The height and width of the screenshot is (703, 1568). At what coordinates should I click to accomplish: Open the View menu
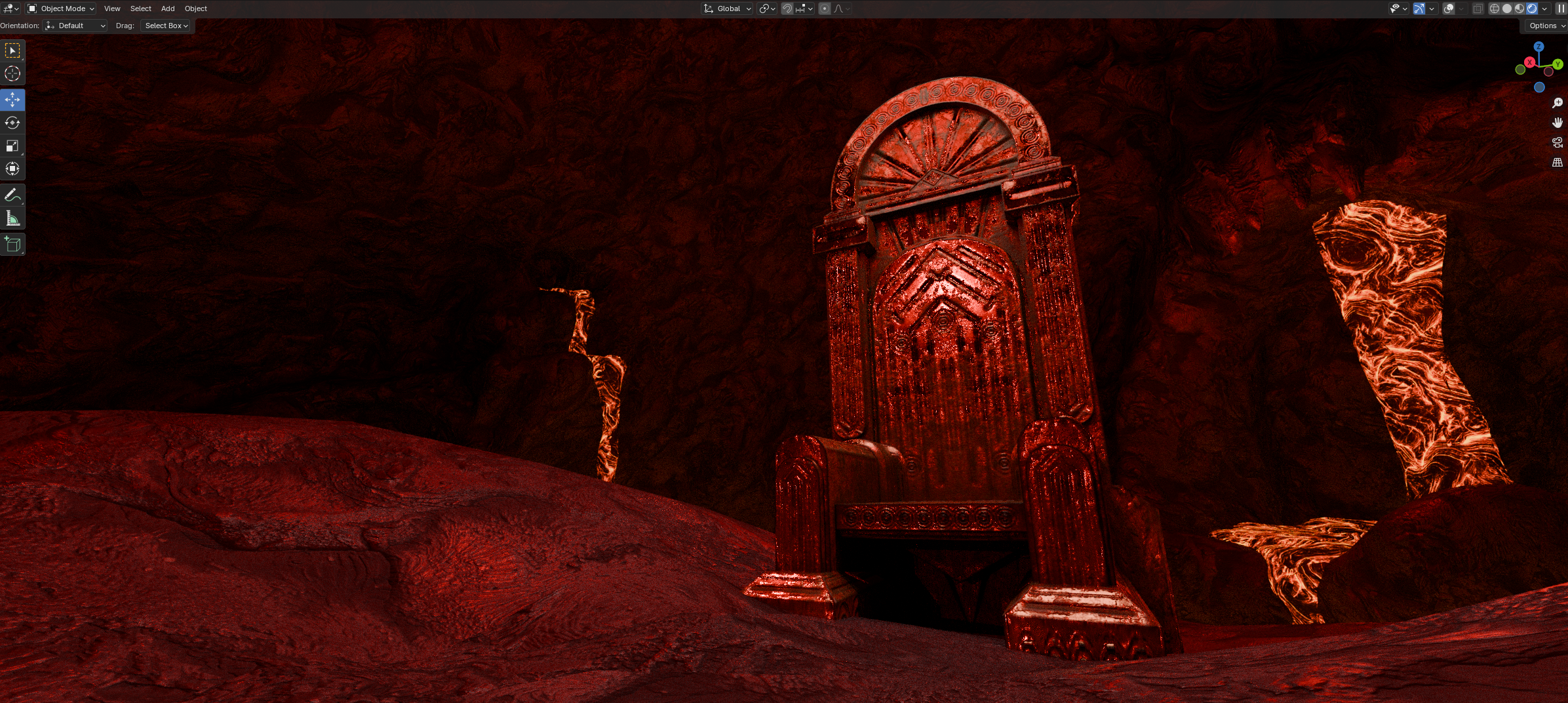pos(112,9)
